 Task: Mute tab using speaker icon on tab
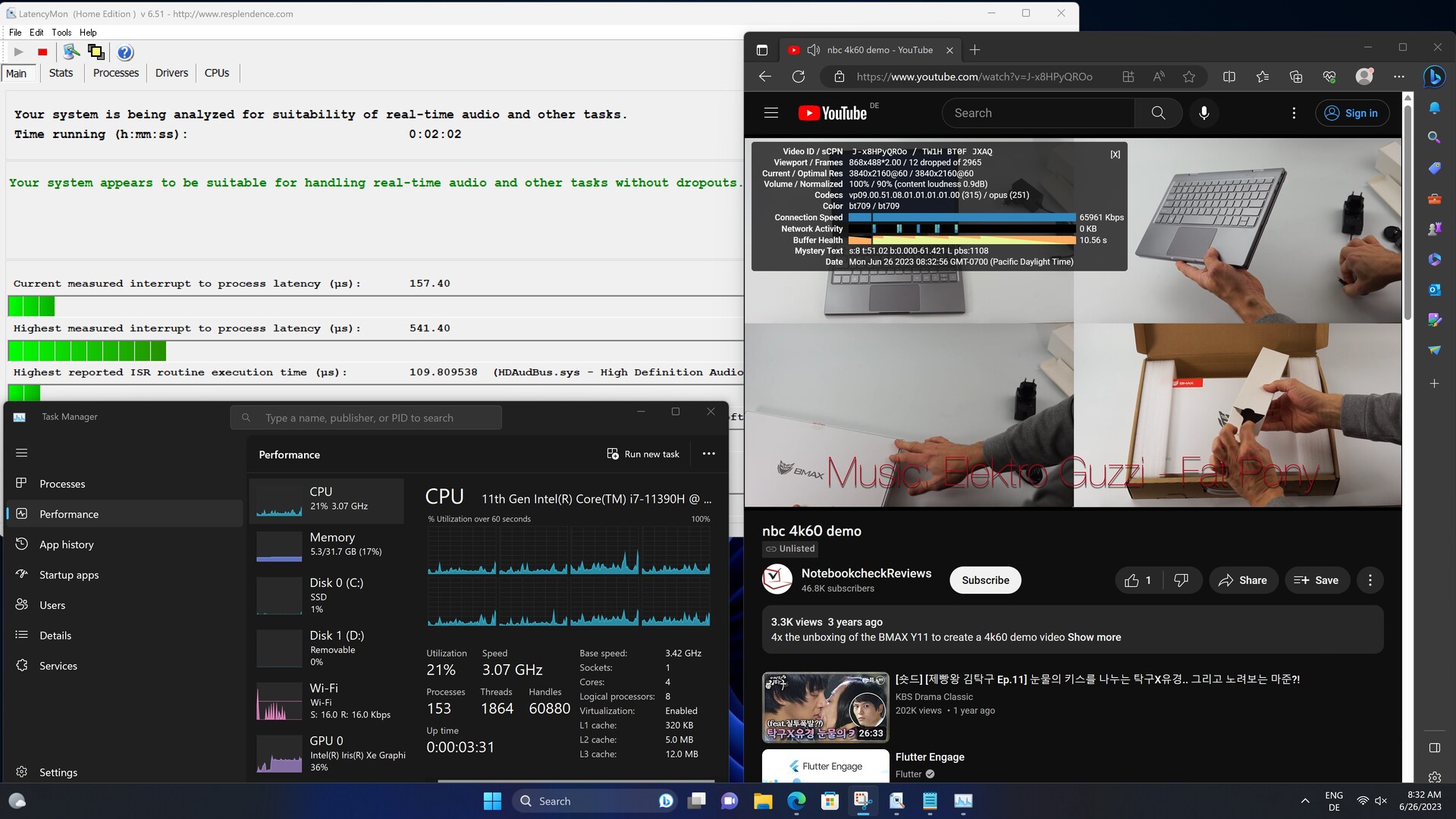pyautogui.click(x=814, y=50)
